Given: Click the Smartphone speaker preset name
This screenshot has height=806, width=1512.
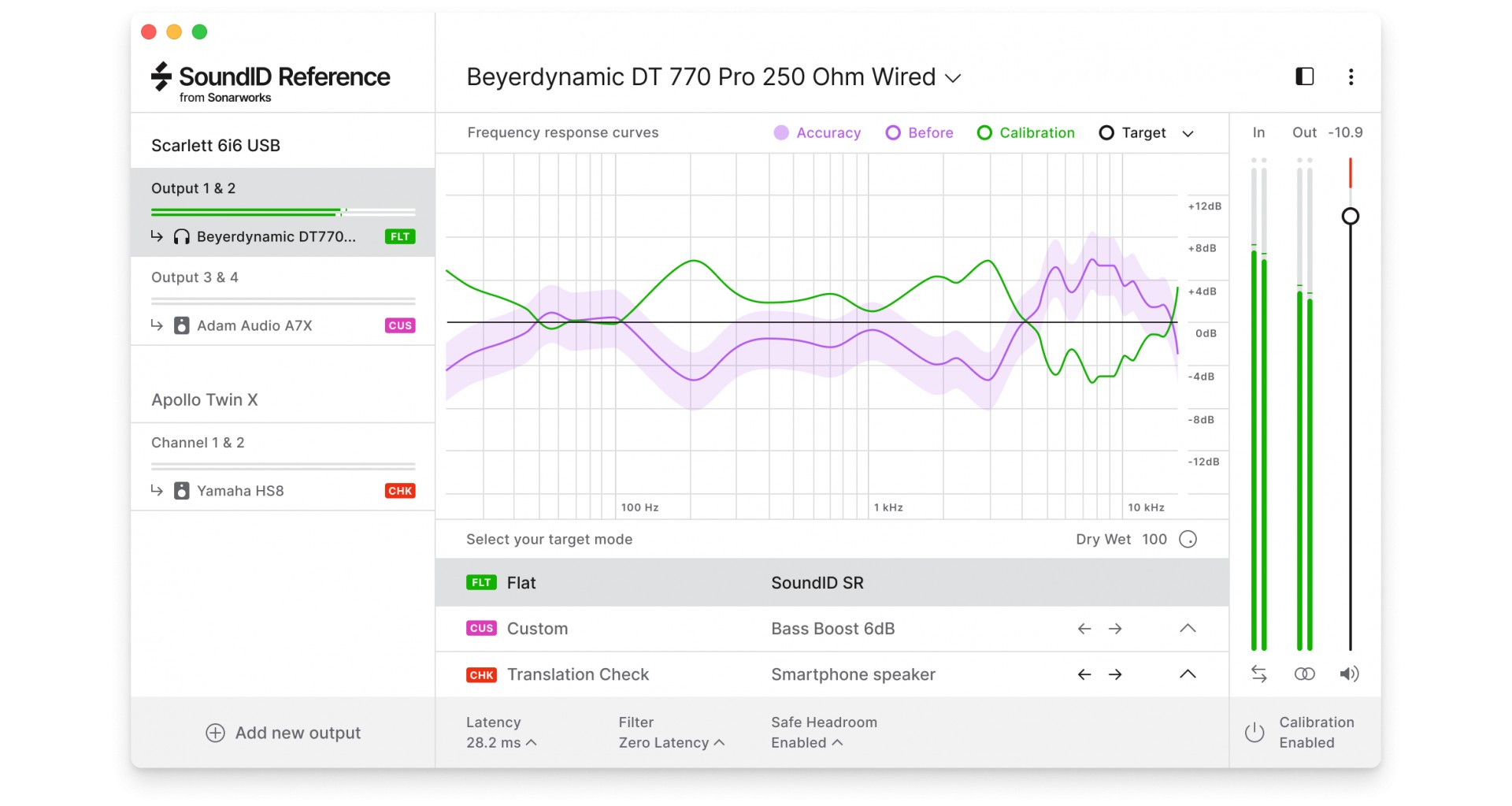Looking at the screenshot, I should [x=853, y=674].
